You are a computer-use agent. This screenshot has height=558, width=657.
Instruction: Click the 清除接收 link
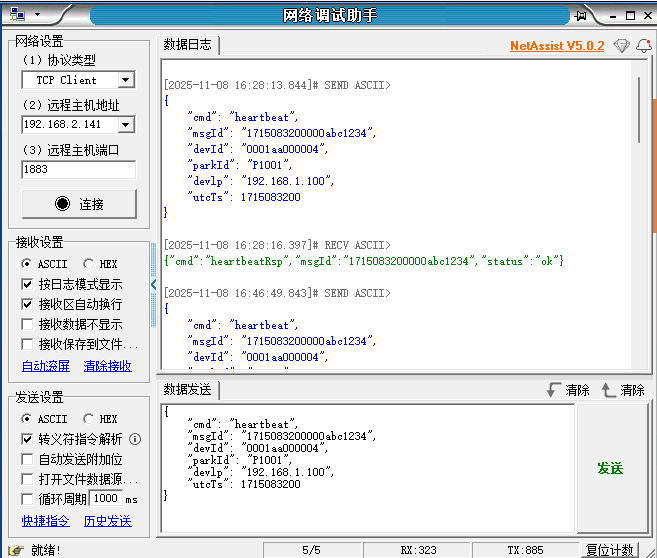pyautogui.click(x=108, y=366)
